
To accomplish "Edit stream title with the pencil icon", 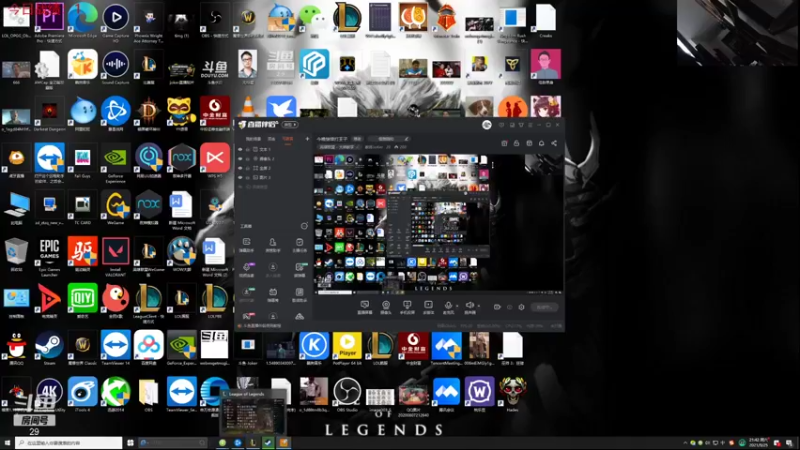I will [x=407, y=139].
